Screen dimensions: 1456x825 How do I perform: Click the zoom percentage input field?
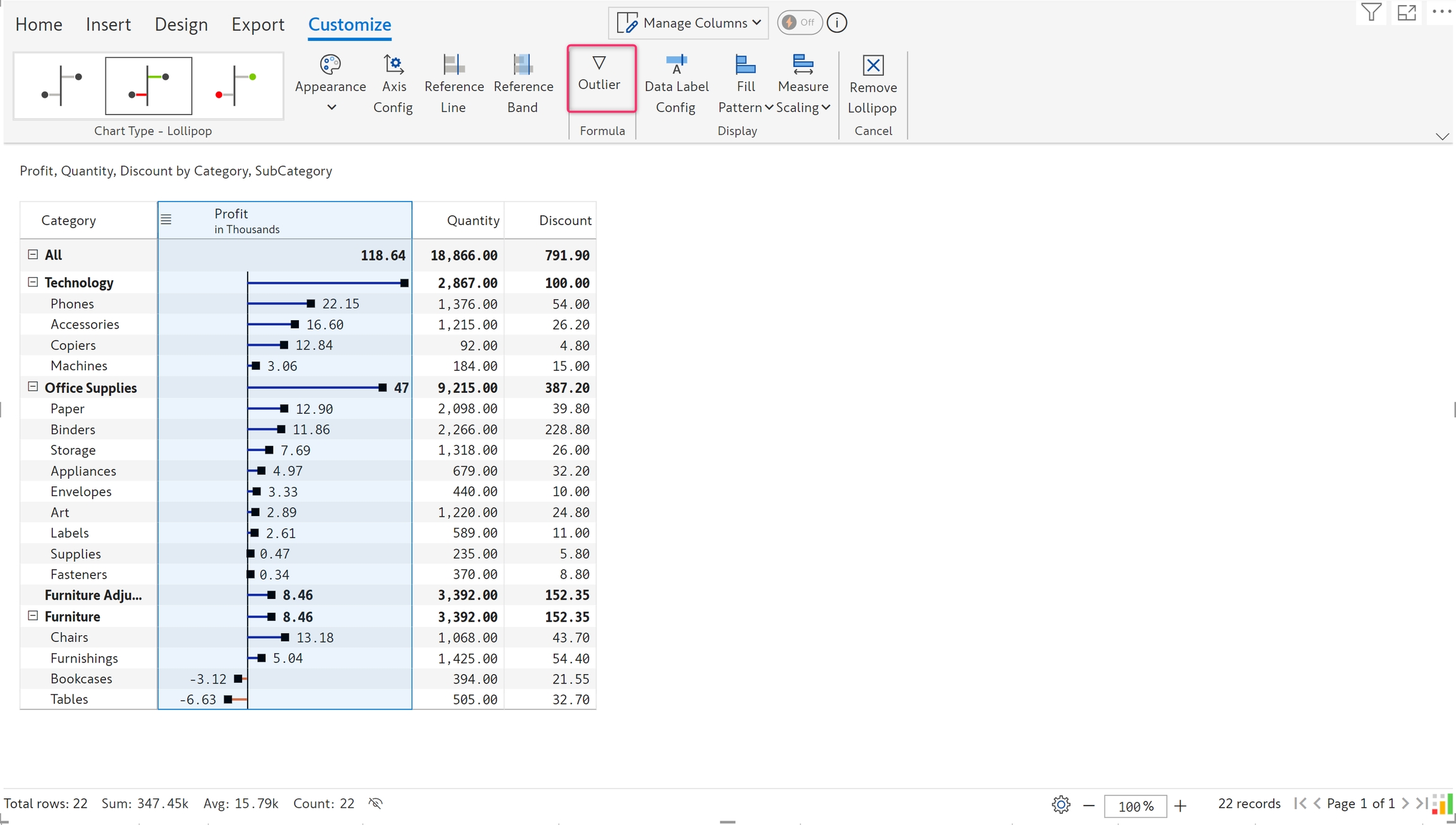coord(1134,806)
